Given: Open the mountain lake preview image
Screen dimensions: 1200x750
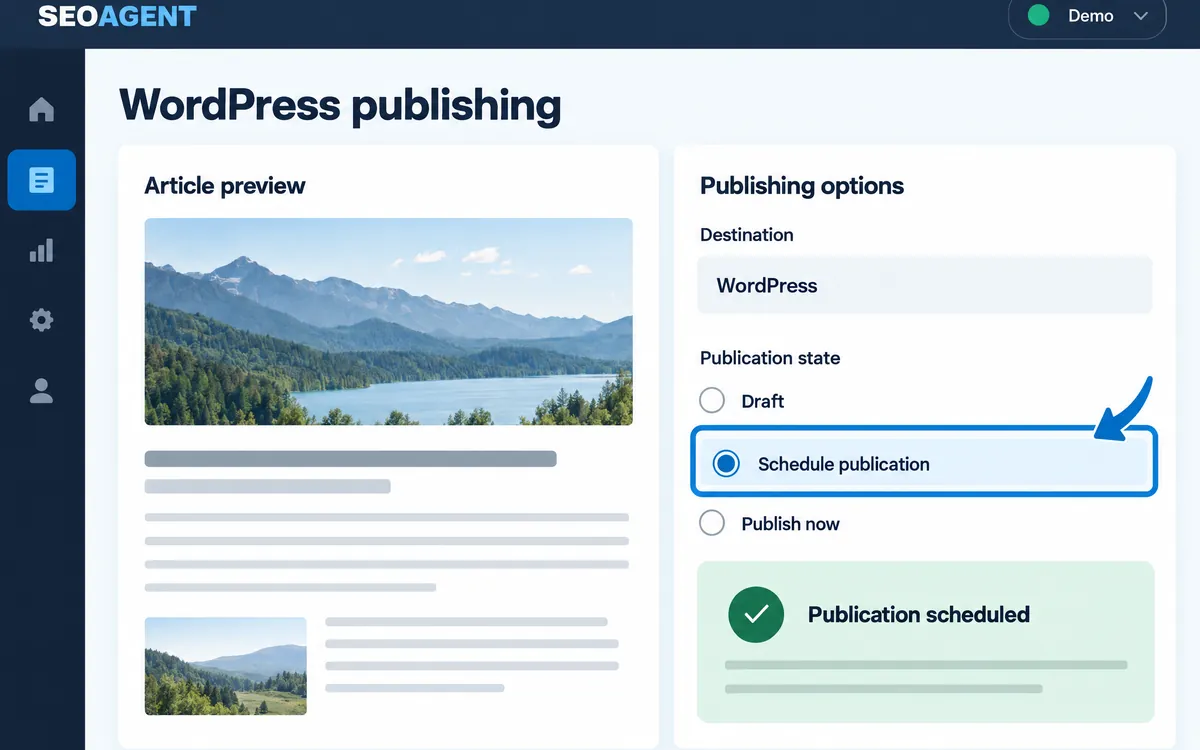Looking at the screenshot, I should pos(388,322).
